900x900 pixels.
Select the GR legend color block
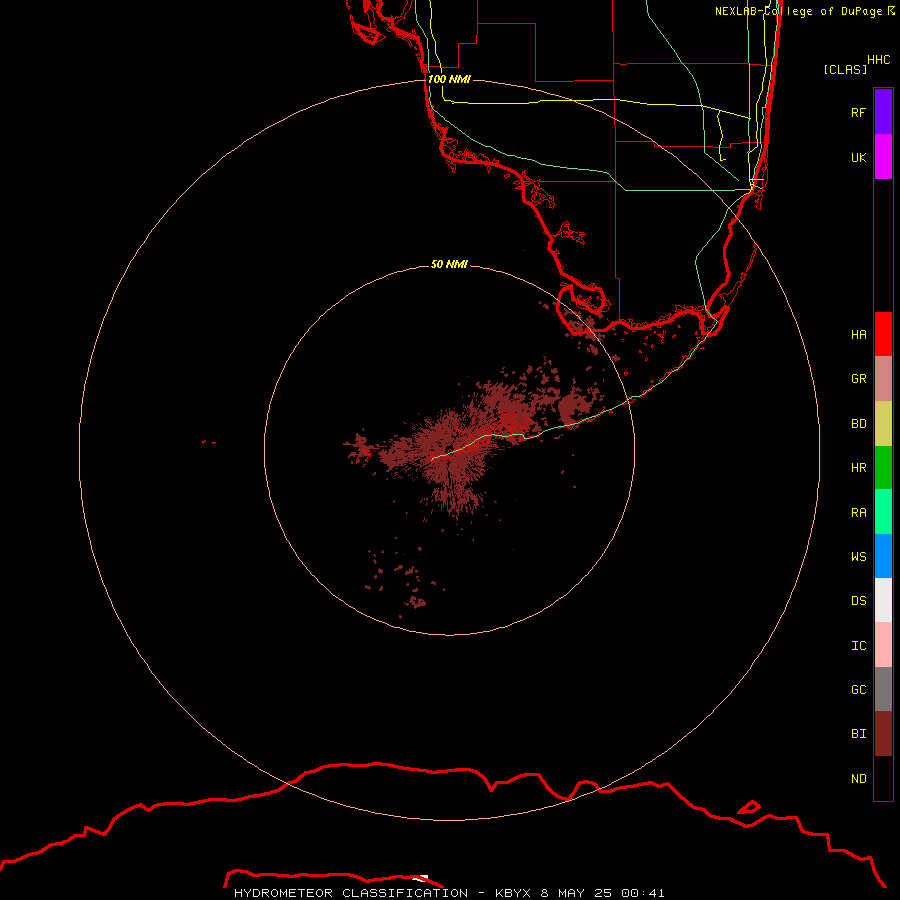[x=883, y=379]
